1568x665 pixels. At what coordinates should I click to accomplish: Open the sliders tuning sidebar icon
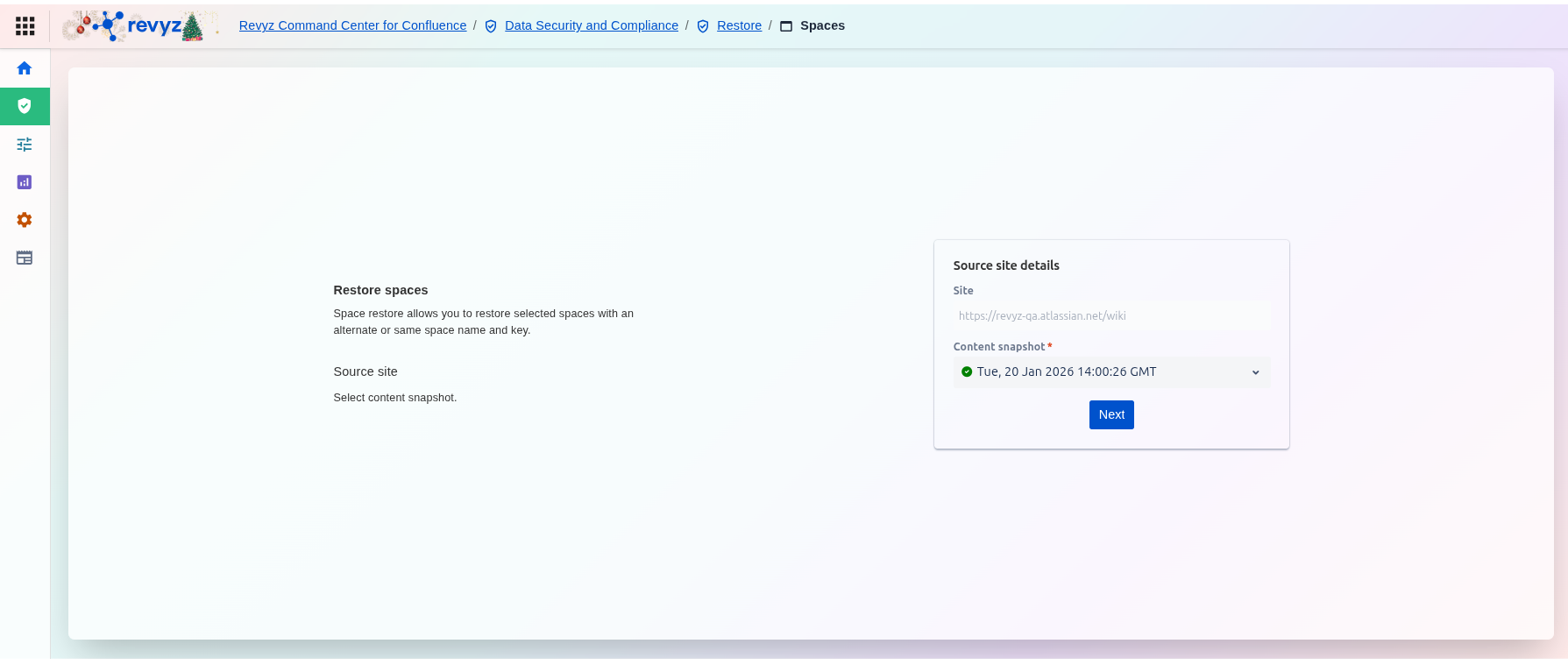[x=25, y=145]
